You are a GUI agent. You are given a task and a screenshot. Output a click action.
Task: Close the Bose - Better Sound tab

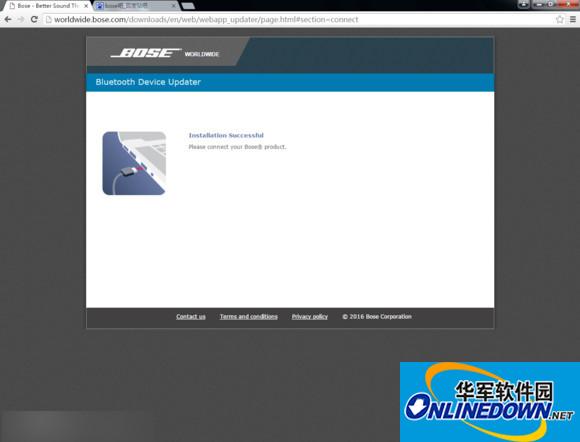click(86, 6)
